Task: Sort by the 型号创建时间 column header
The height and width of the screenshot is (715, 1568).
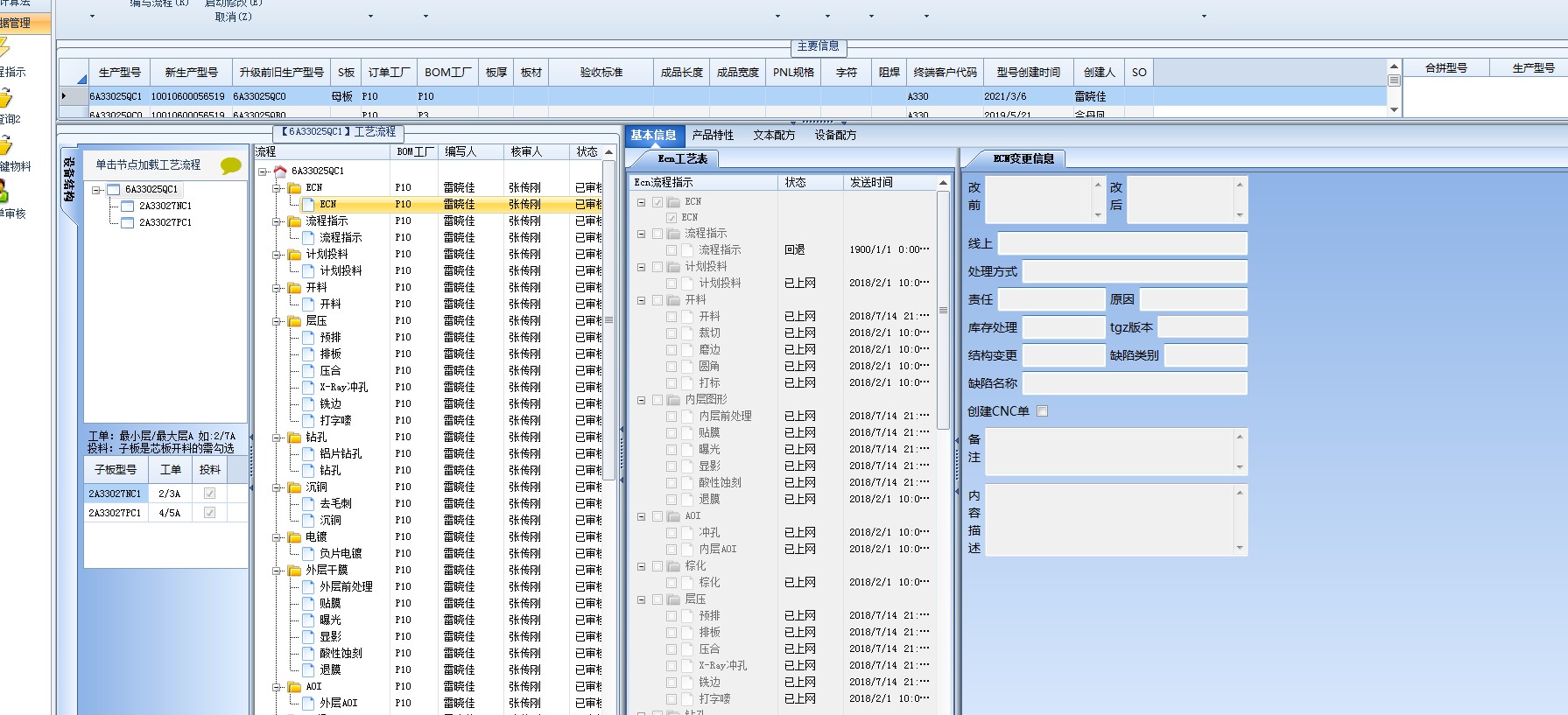Action: coord(1028,73)
